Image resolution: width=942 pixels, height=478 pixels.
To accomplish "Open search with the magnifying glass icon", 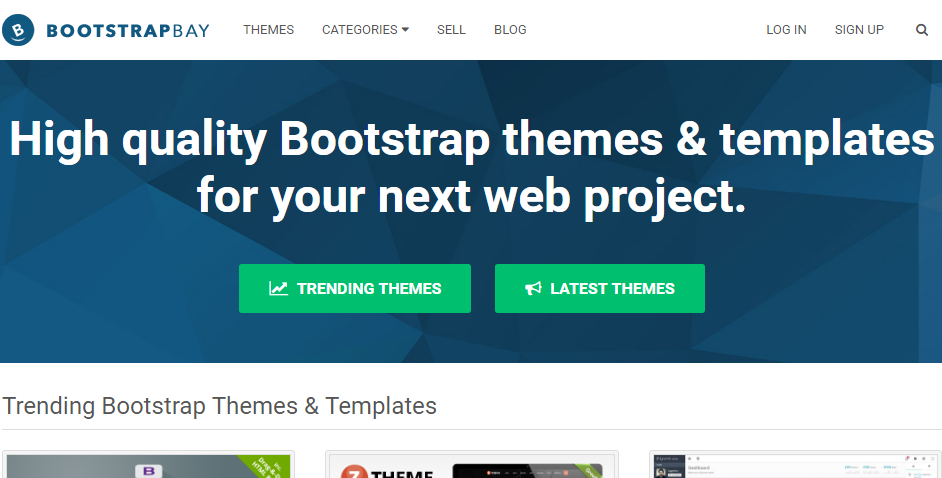I will pos(921,30).
